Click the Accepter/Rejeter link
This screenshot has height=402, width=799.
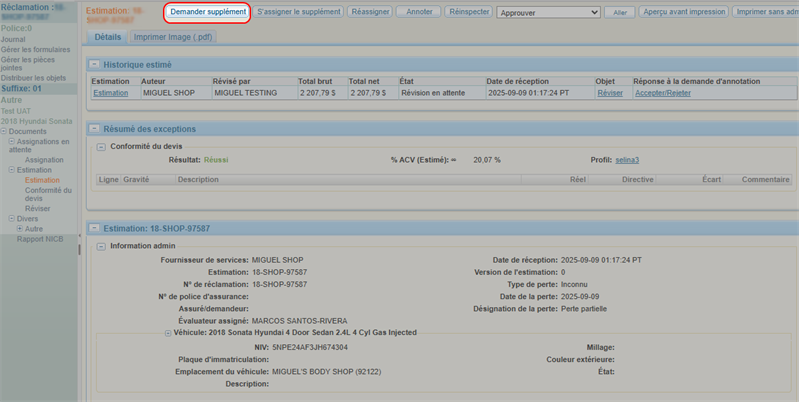pyautogui.click(x=663, y=93)
